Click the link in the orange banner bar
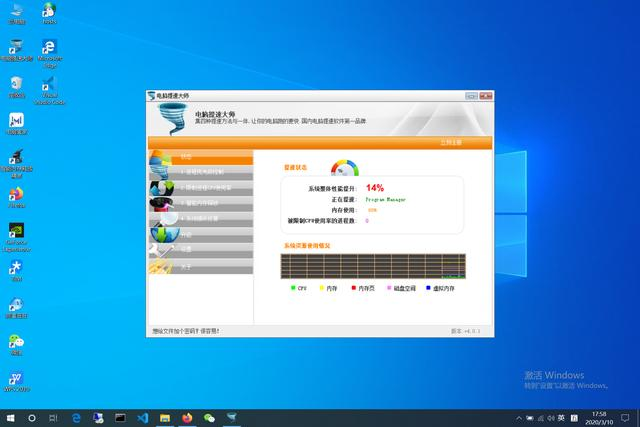This screenshot has height=427, width=640. tap(451, 142)
